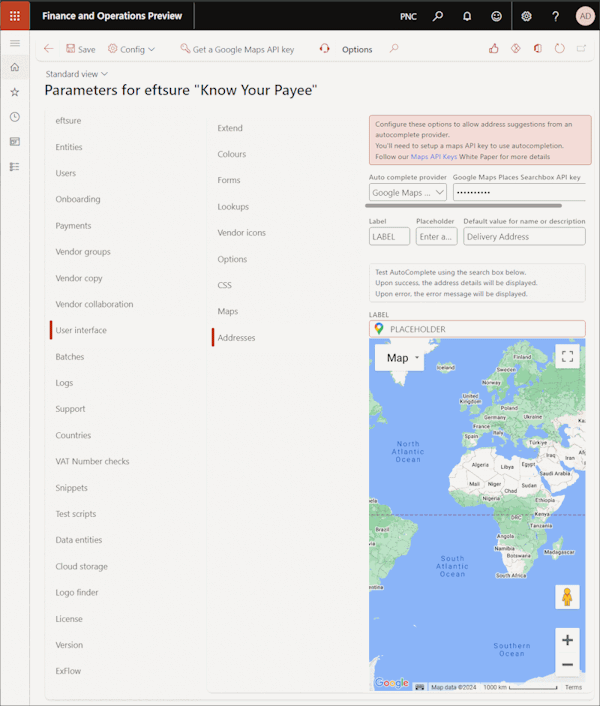Click the Default value Delivery Address field
This screenshot has width=600, height=706.
click(524, 237)
